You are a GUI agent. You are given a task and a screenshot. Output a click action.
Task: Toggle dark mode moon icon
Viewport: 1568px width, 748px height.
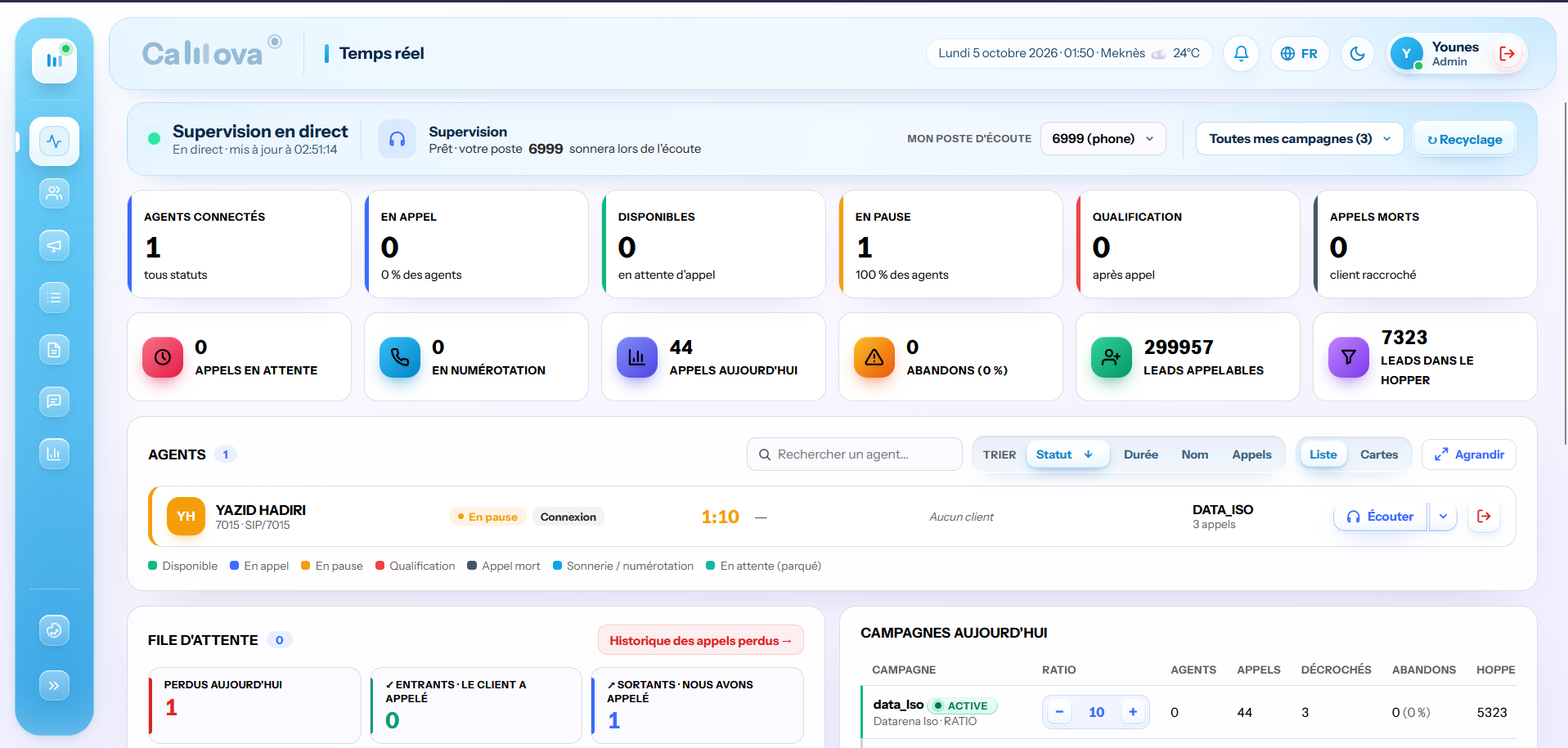point(1357,54)
